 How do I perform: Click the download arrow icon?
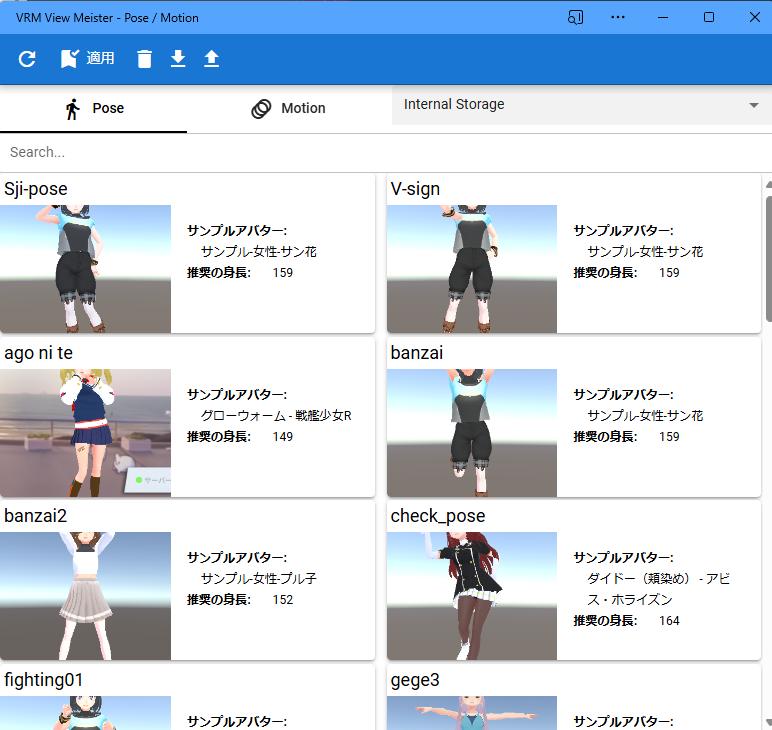click(x=178, y=59)
